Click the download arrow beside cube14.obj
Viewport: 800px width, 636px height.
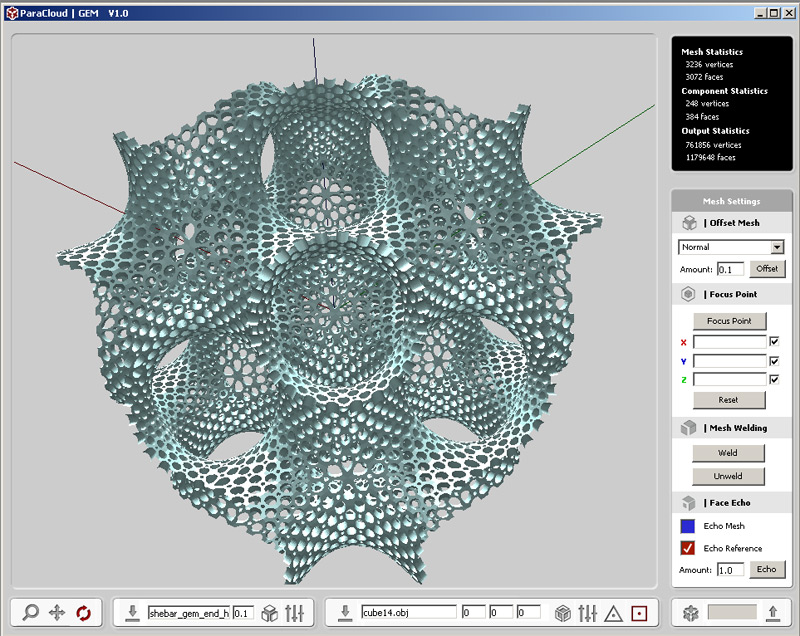[x=345, y=612]
